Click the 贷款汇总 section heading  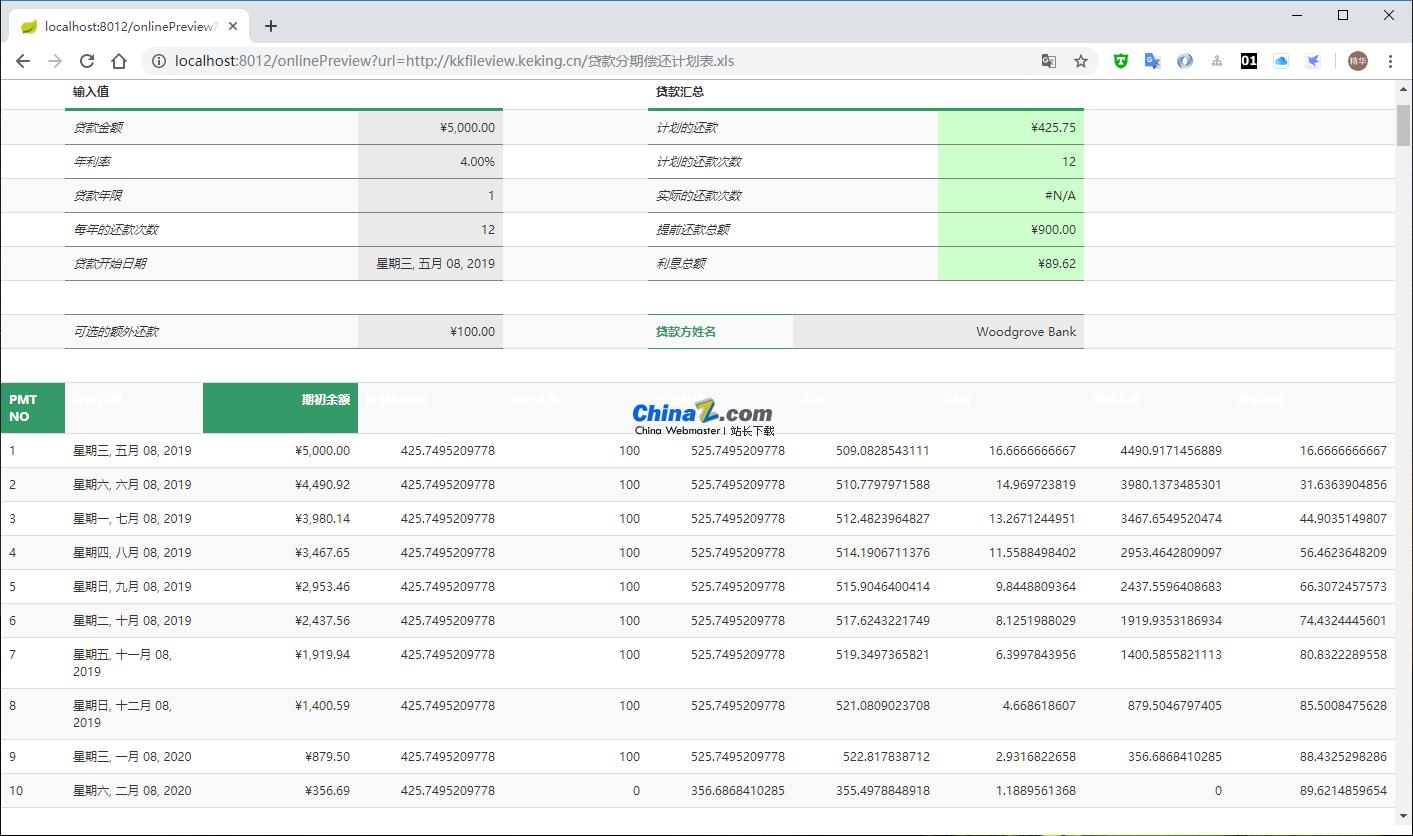(x=680, y=92)
